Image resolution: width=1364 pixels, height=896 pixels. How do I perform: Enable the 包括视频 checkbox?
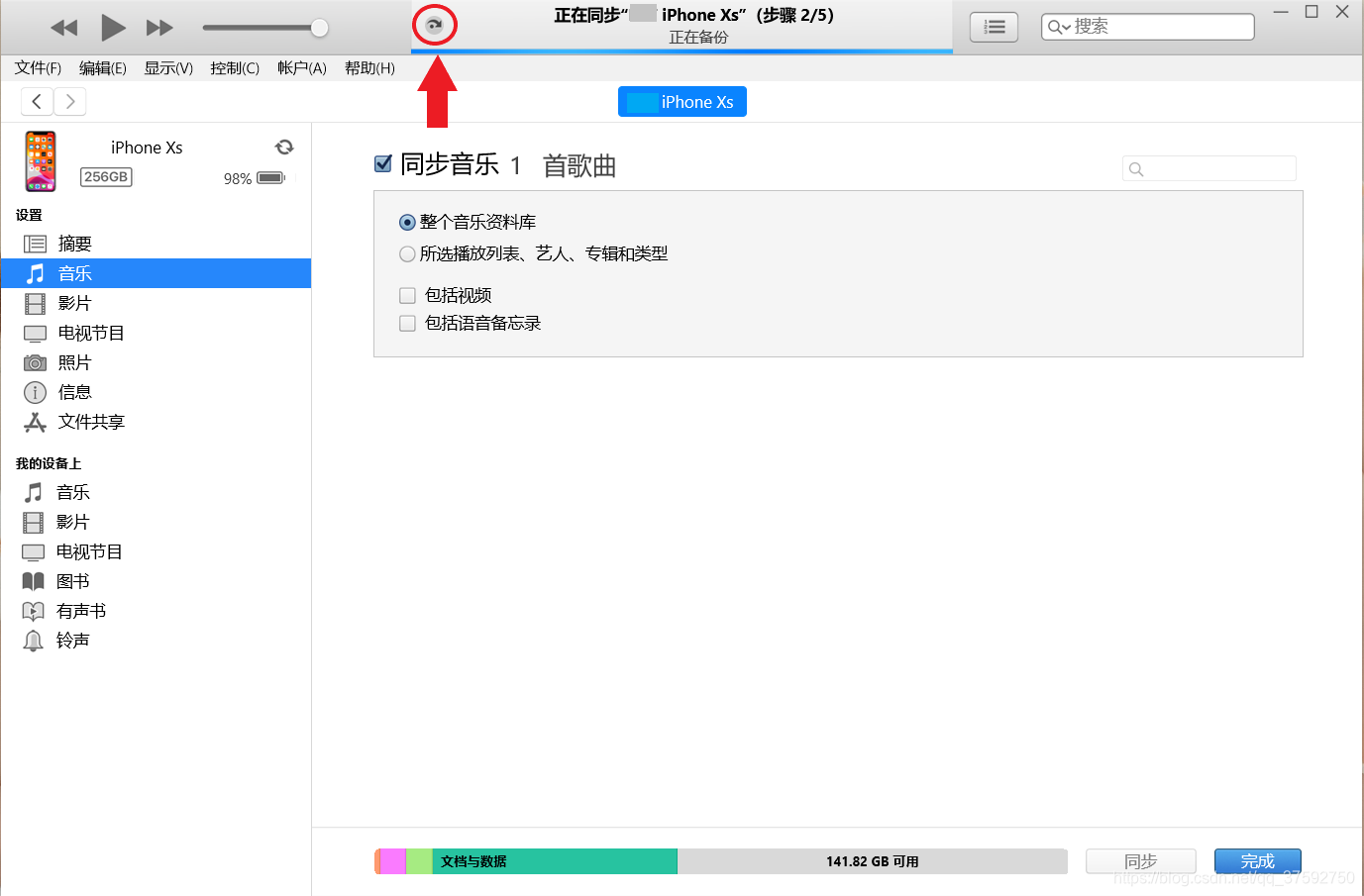(x=407, y=295)
